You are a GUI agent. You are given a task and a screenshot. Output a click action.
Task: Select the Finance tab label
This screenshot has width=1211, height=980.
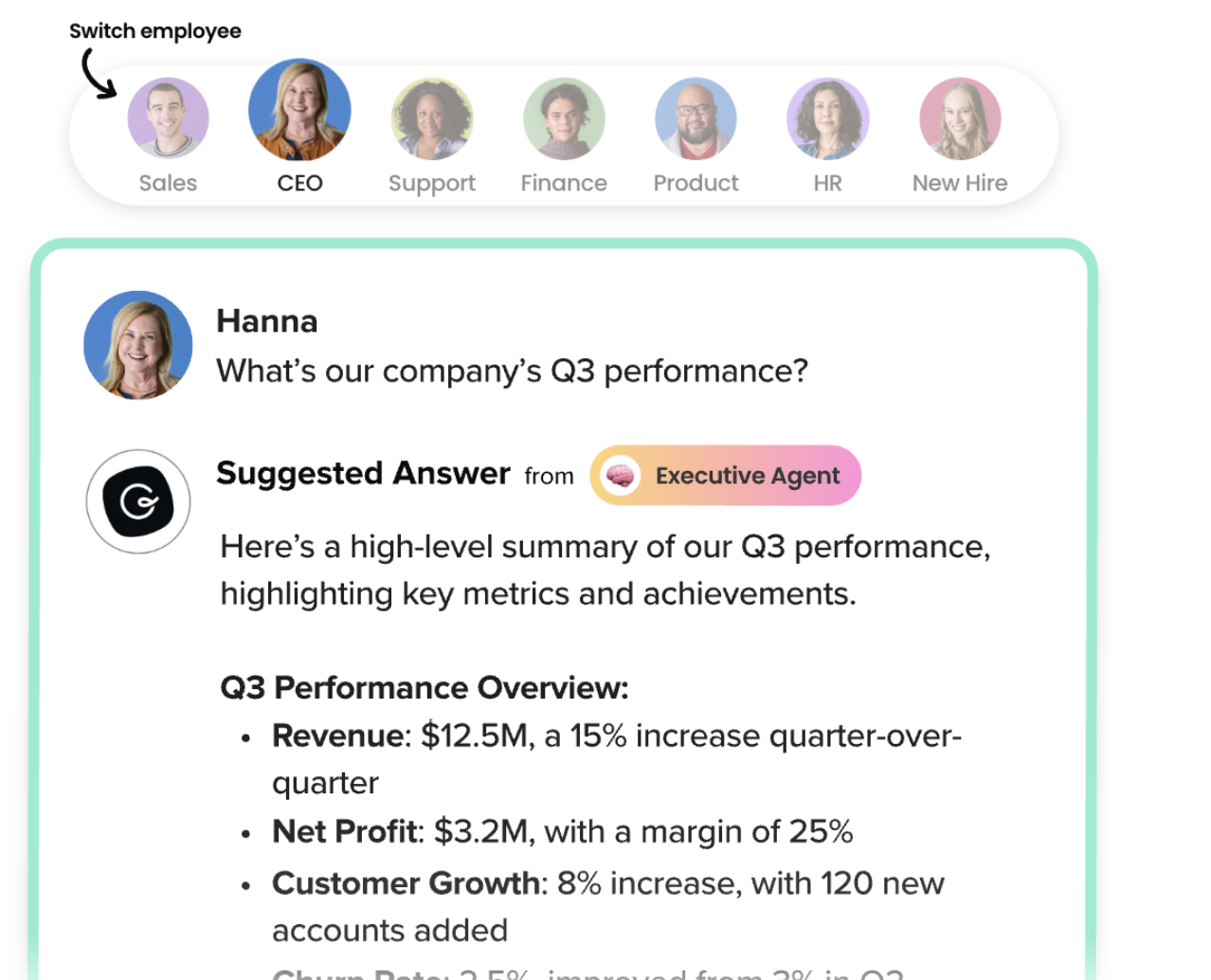[564, 183]
